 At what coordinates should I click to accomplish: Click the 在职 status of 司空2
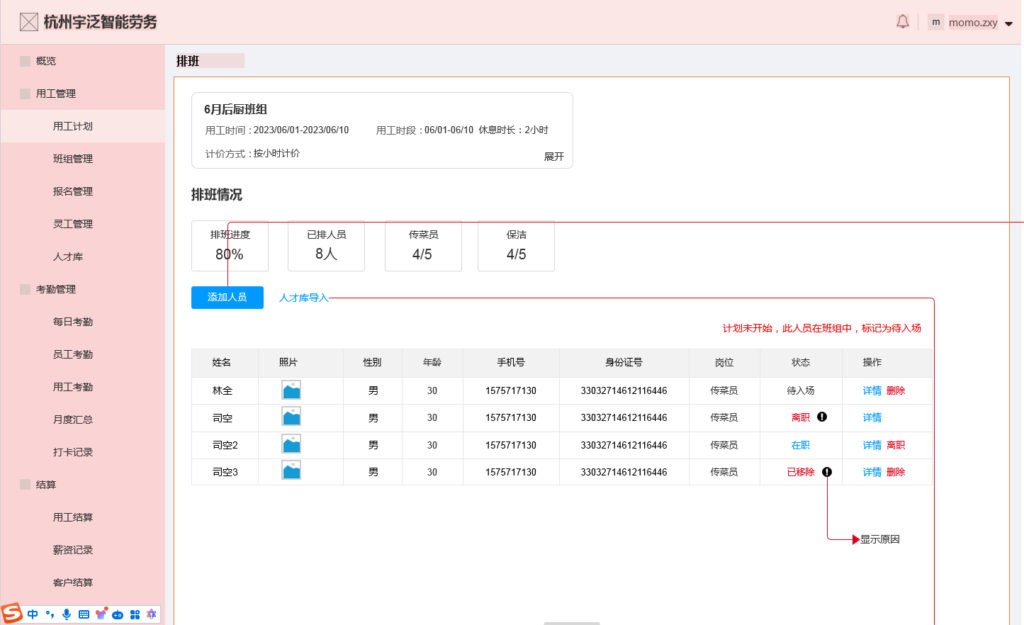pos(800,445)
